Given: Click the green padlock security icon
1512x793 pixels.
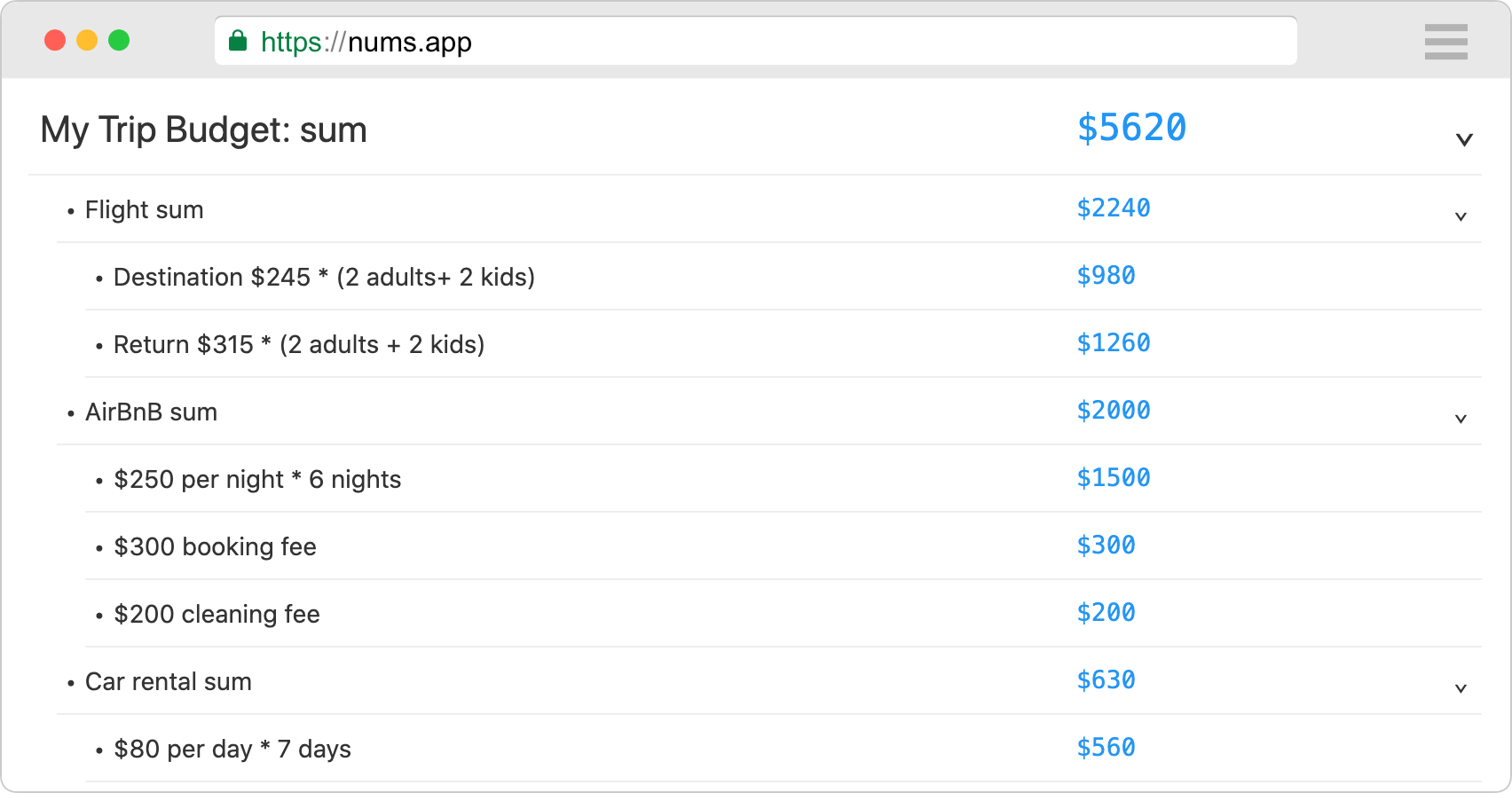Looking at the screenshot, I should pos(238,41).
